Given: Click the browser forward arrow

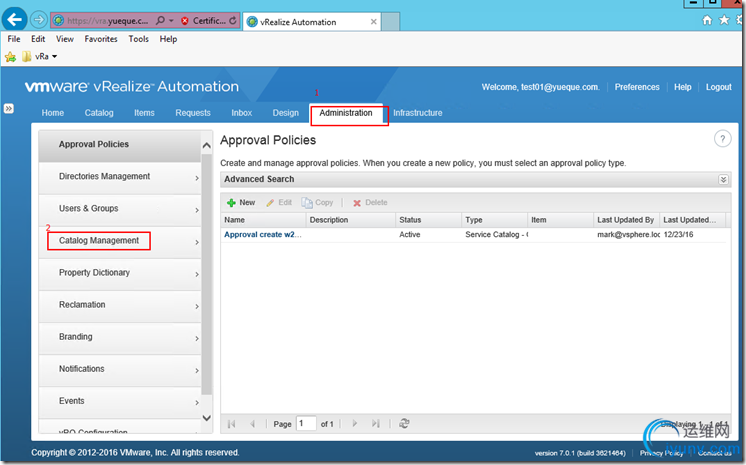Looking at the screenshot, I should pyautogui.click(x=39, y=20).
